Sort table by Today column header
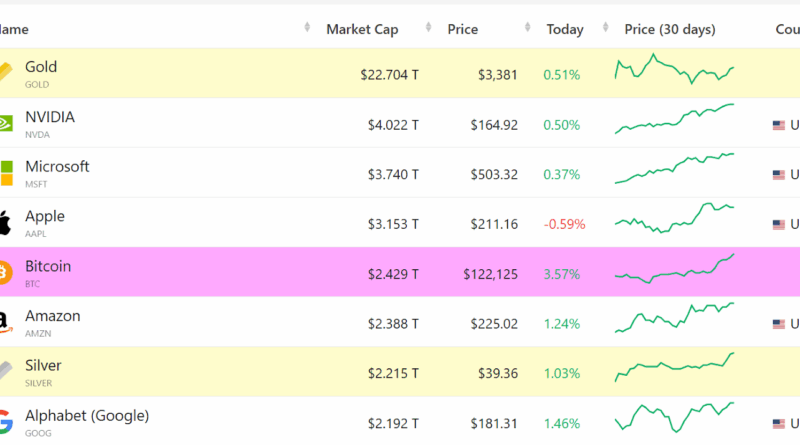800x445 pixels. (564, 29)
